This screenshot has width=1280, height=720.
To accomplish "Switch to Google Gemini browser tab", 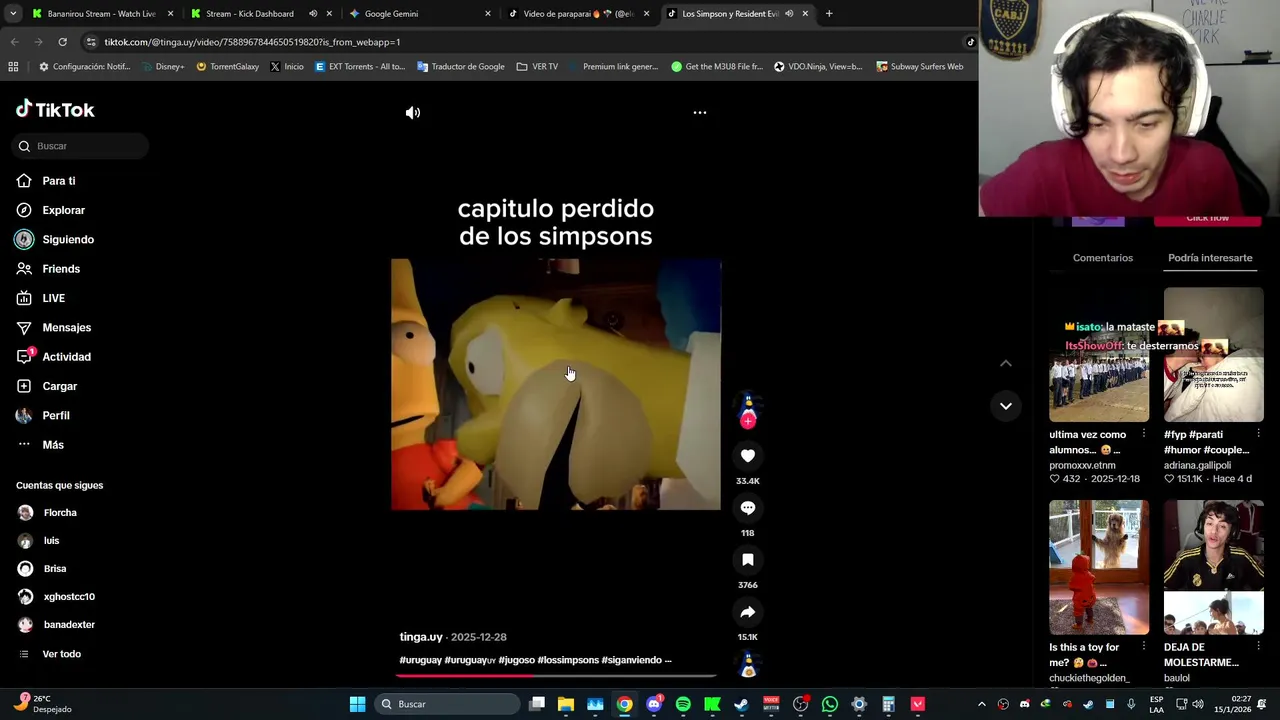I will [x=418, y=14].
